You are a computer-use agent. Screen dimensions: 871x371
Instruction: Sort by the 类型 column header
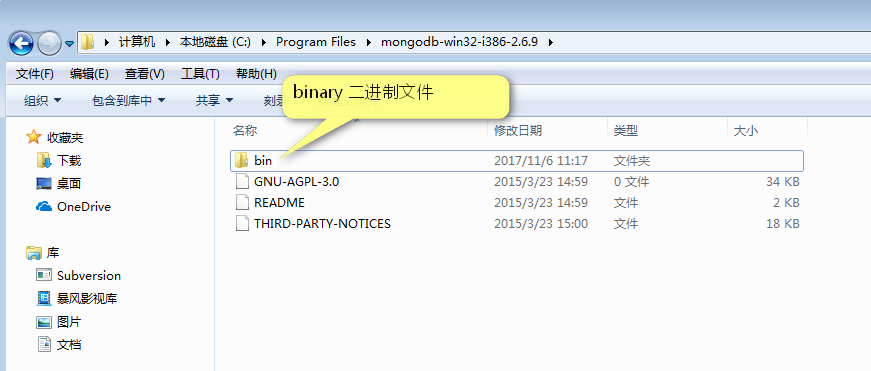pos(625,131)
